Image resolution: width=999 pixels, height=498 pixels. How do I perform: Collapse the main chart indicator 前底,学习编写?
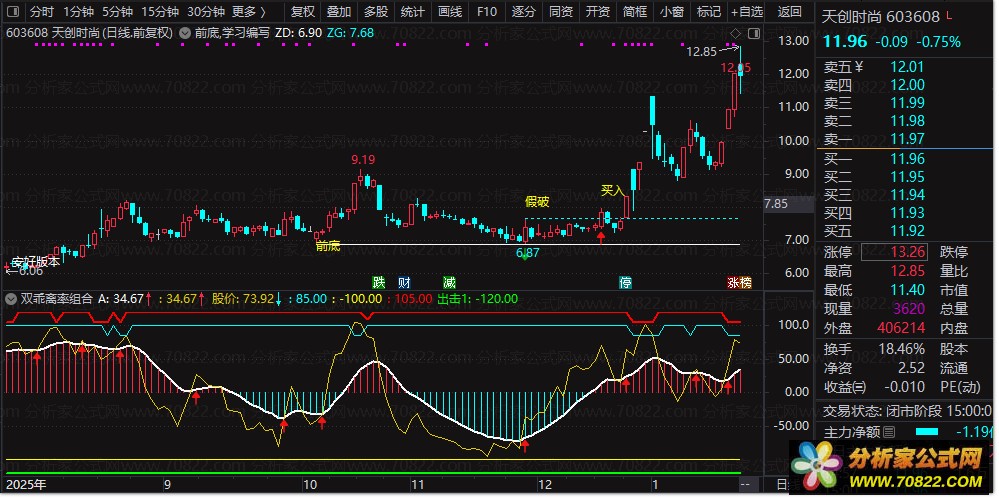click(x=185, y=32)
